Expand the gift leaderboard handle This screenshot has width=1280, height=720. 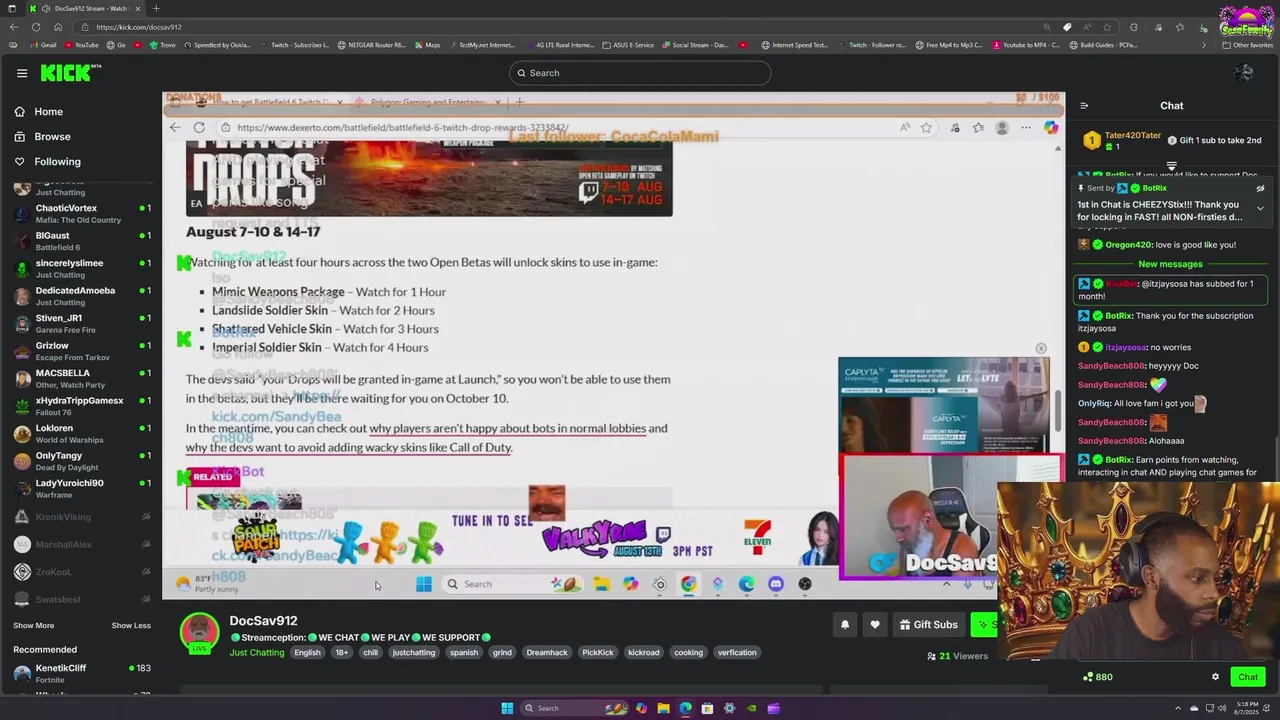point(1171,166)
